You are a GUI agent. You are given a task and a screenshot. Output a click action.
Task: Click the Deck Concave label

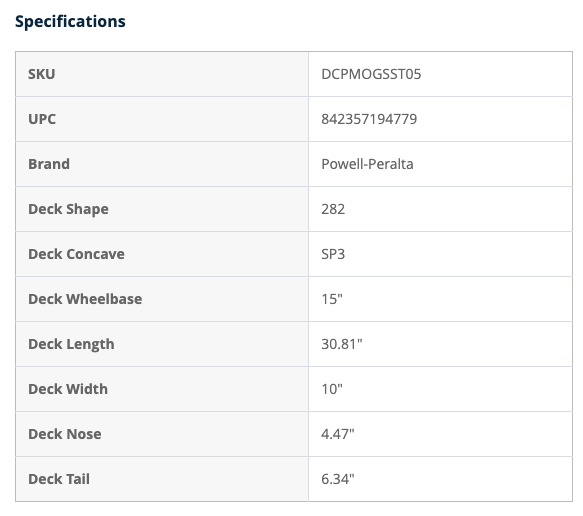[77, 254]
